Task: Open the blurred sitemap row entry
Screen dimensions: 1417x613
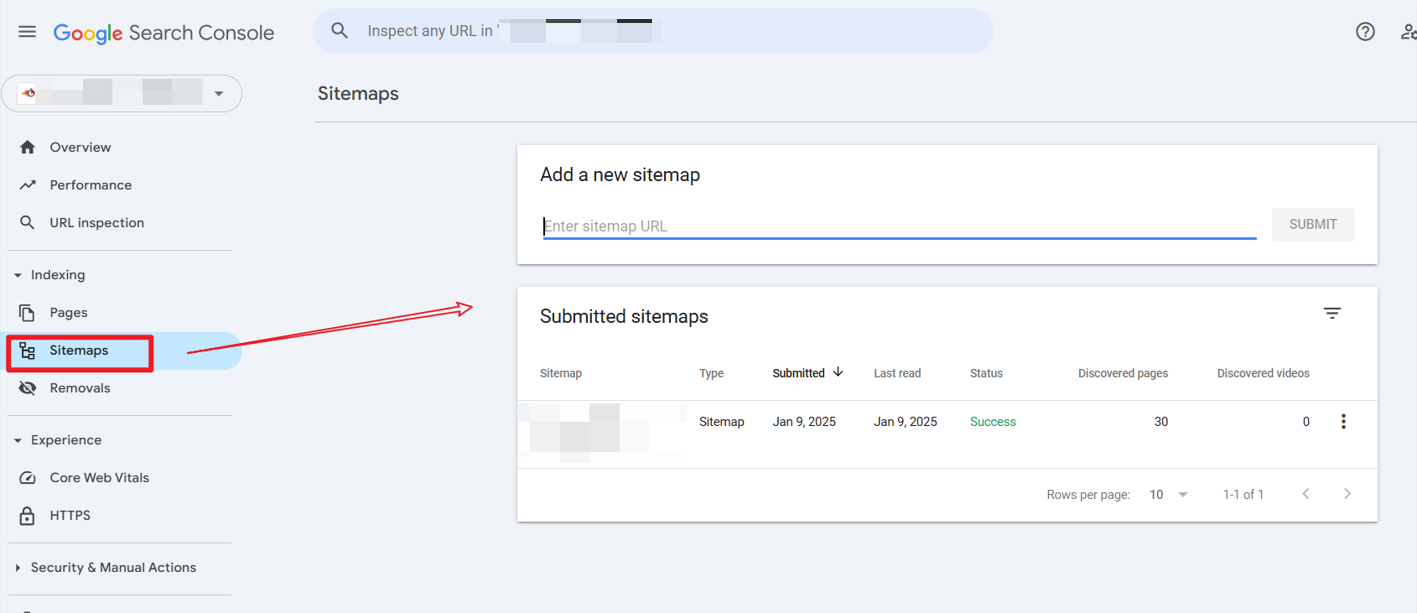Action: 602,432
